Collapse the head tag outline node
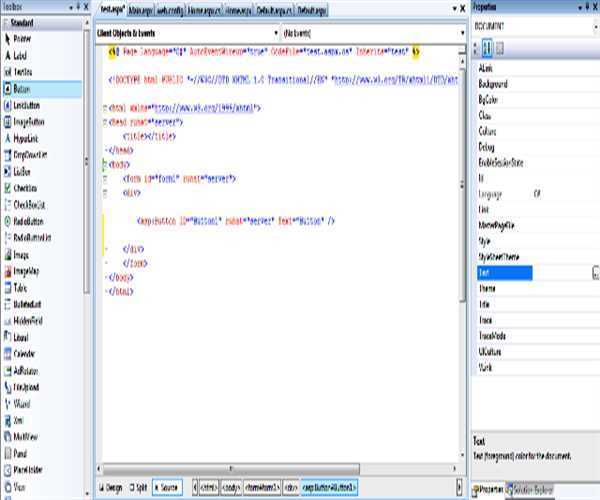 105,122
